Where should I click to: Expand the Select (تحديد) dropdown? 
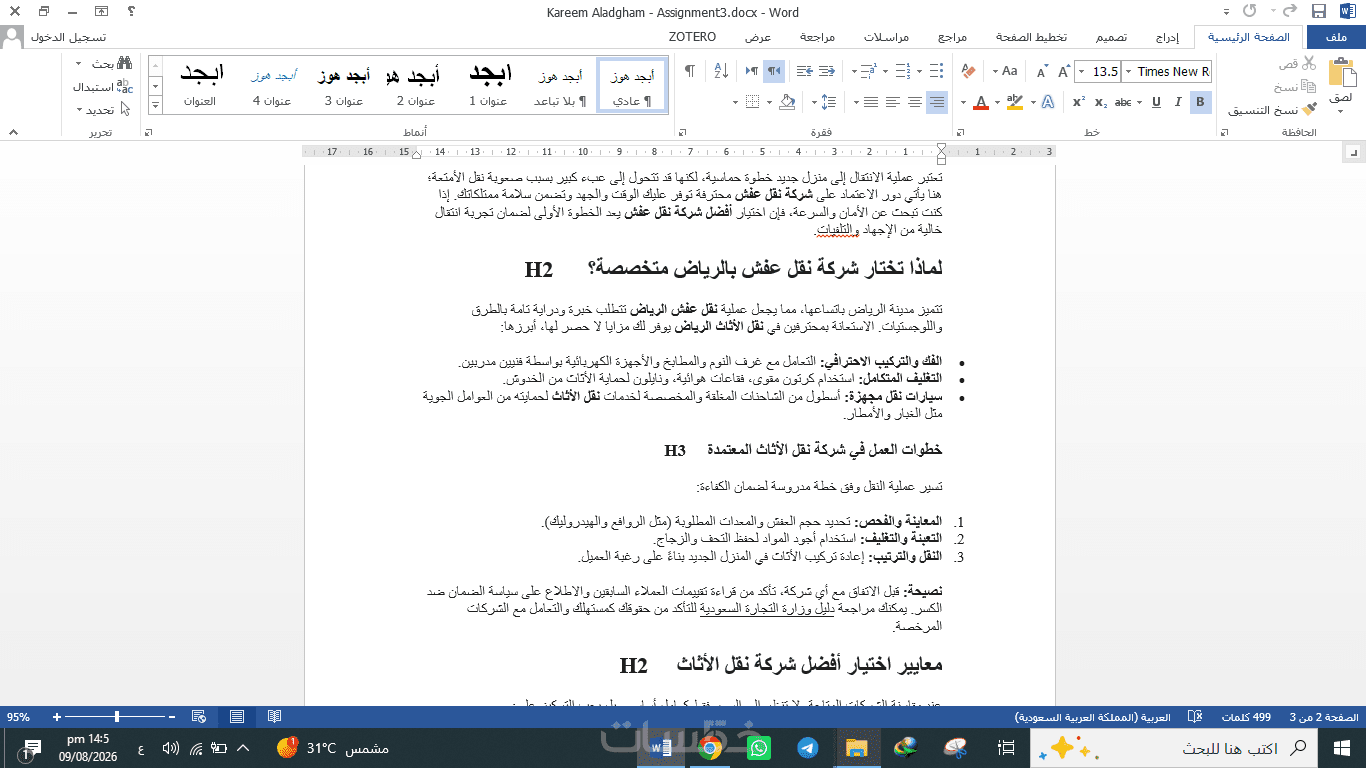79,110
